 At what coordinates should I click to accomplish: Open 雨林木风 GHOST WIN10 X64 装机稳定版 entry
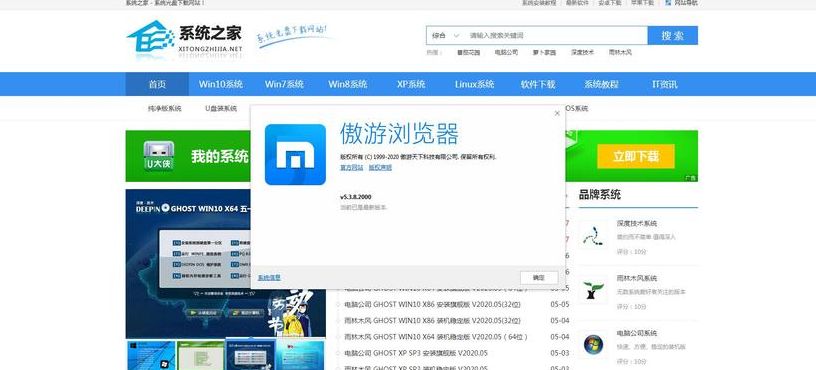[x=435, y=337]
